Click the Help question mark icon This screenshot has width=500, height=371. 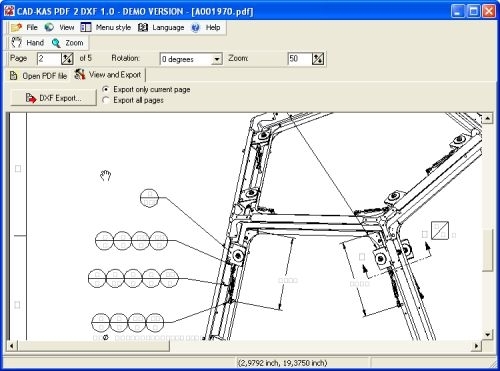(195, 27)
